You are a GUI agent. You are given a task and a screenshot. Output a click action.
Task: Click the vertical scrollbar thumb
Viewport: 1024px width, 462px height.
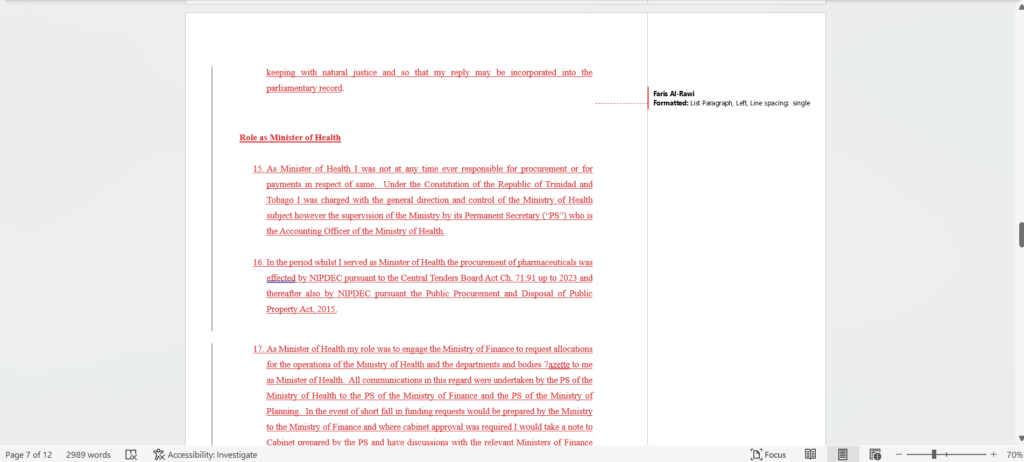coord(1020,235)
